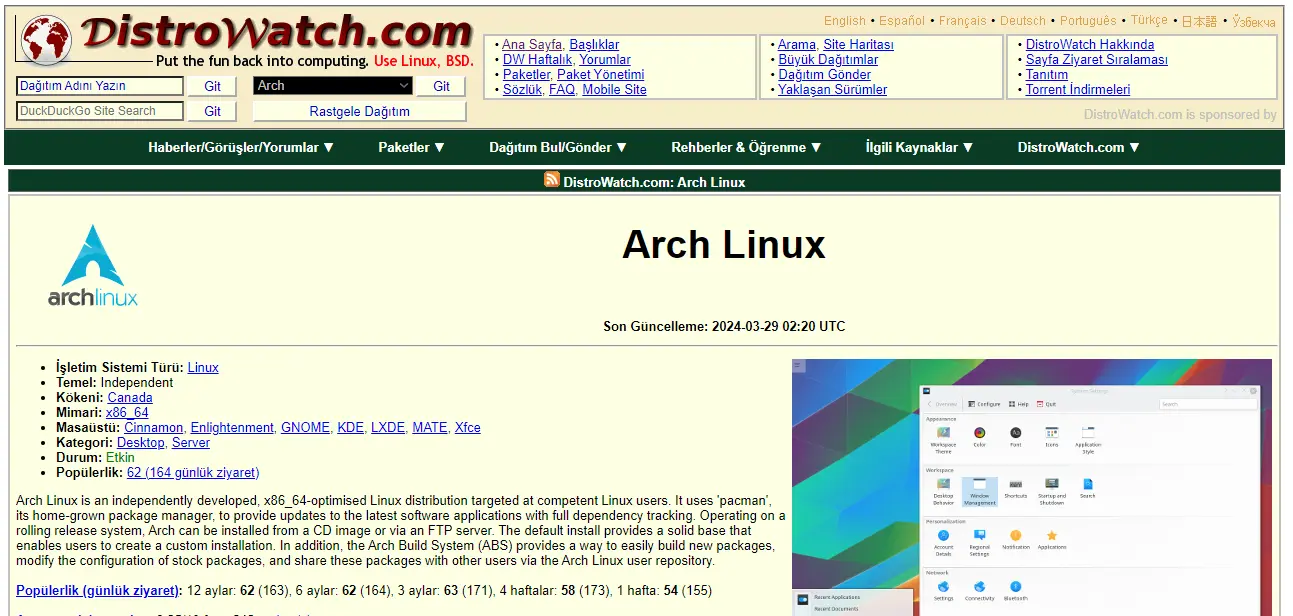Expand the Dağıtım Bul/Gönder menu
Image resolution: width=1293 pixels, height=616 pixels.
(558, 147)
